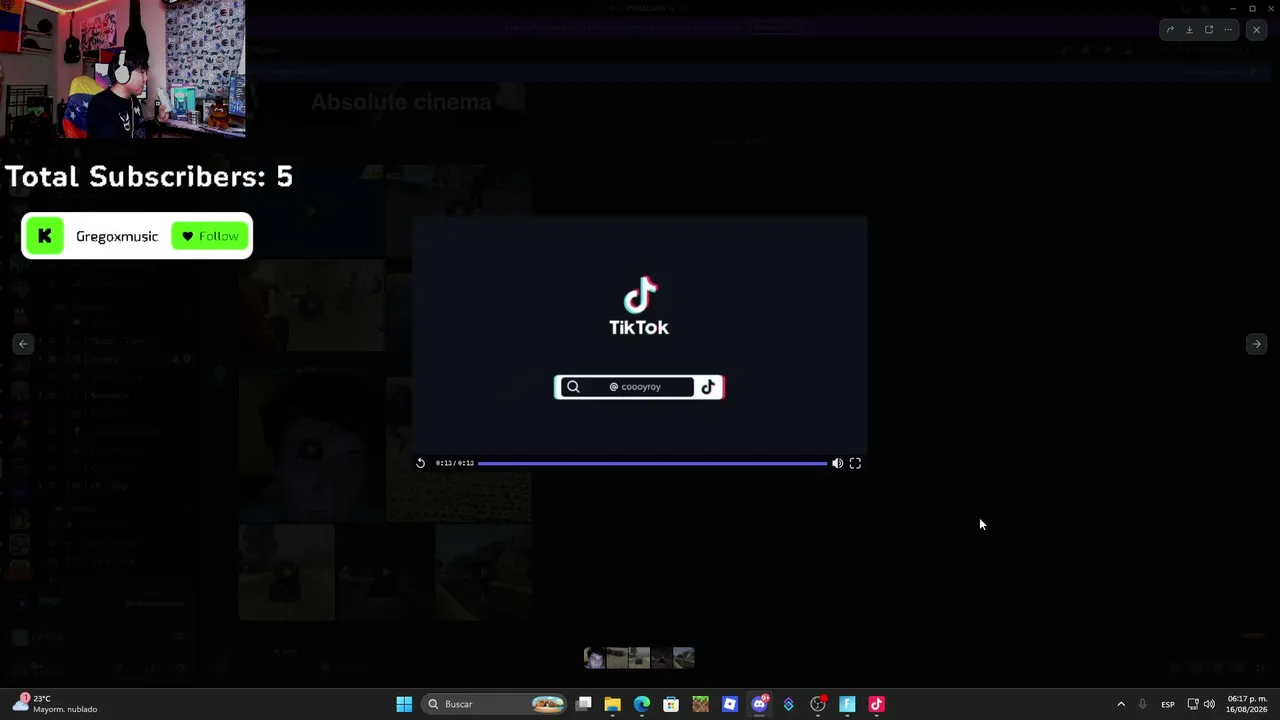The image size is (1280, 720).
Task: Mute the video player volume
Action: click(837, 463)
